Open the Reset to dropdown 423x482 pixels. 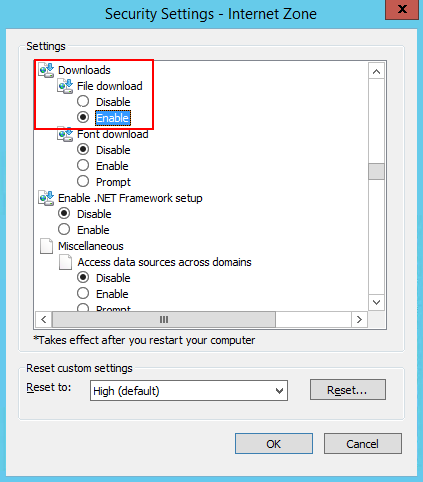point(189,391)
